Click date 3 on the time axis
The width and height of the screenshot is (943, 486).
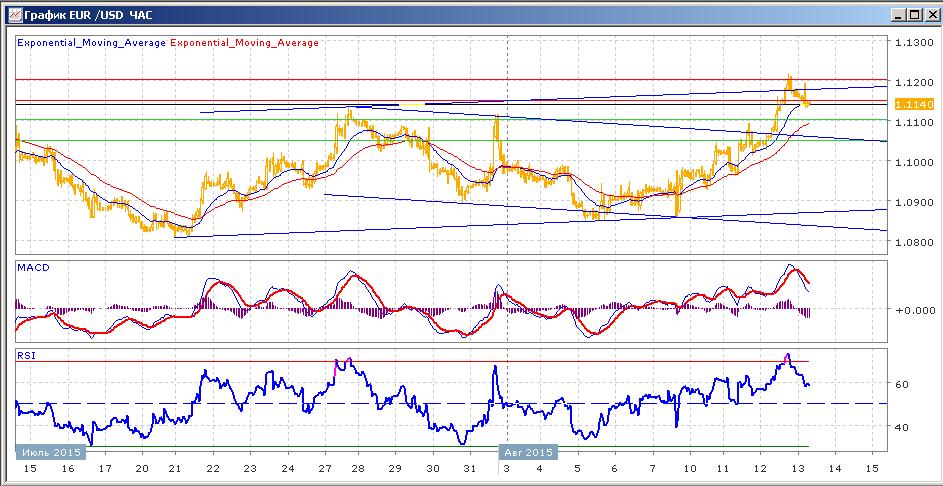click(507, 469)
